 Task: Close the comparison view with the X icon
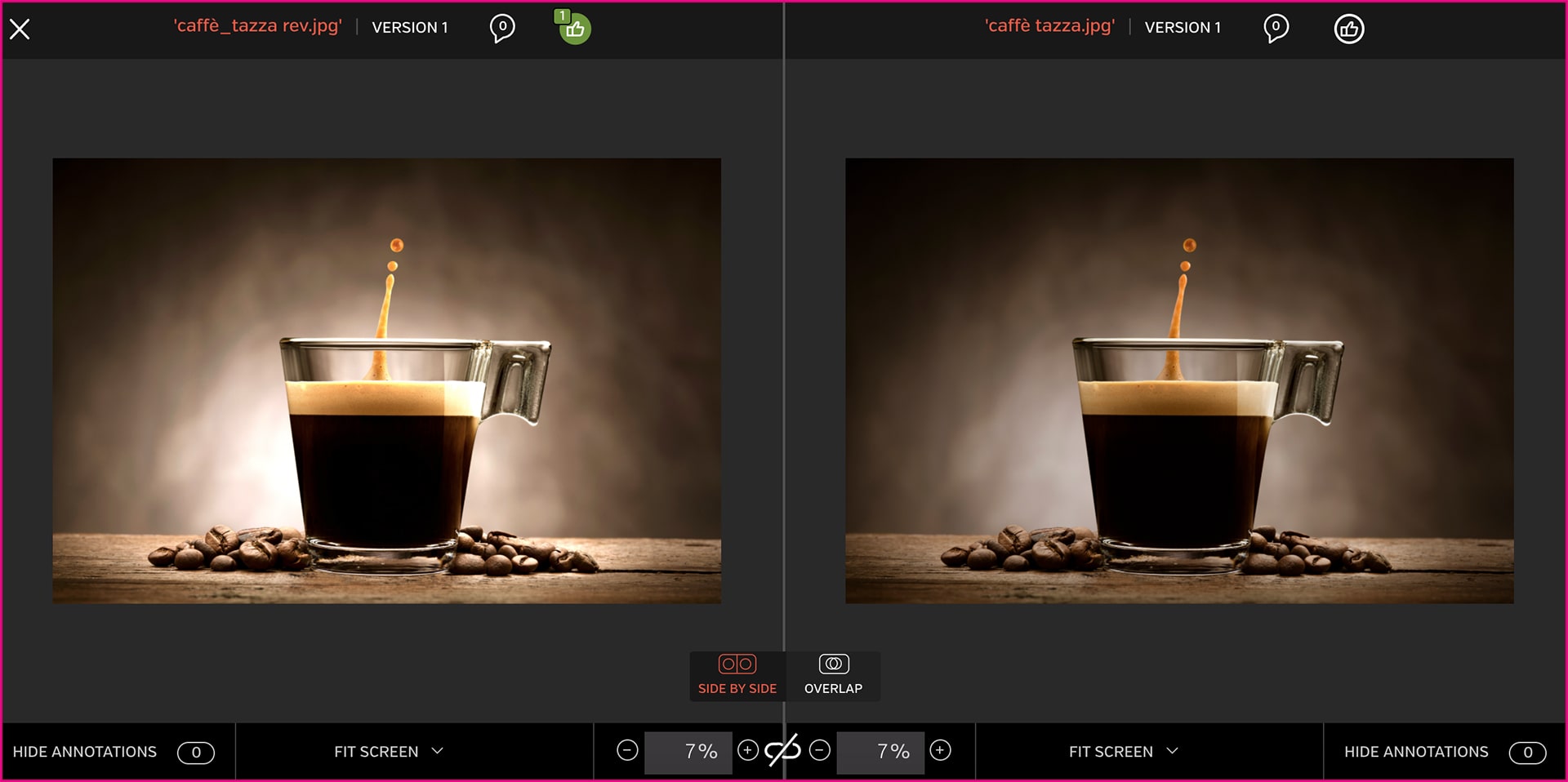pos(20,29)
